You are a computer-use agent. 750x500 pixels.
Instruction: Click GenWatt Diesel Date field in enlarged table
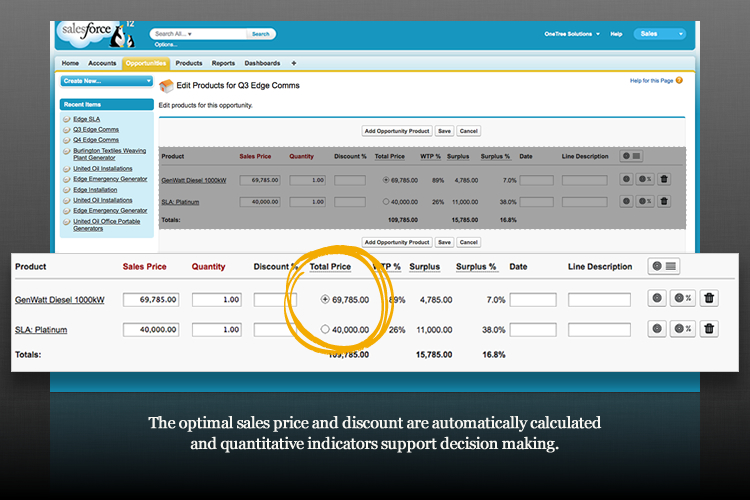click(533, 300)
